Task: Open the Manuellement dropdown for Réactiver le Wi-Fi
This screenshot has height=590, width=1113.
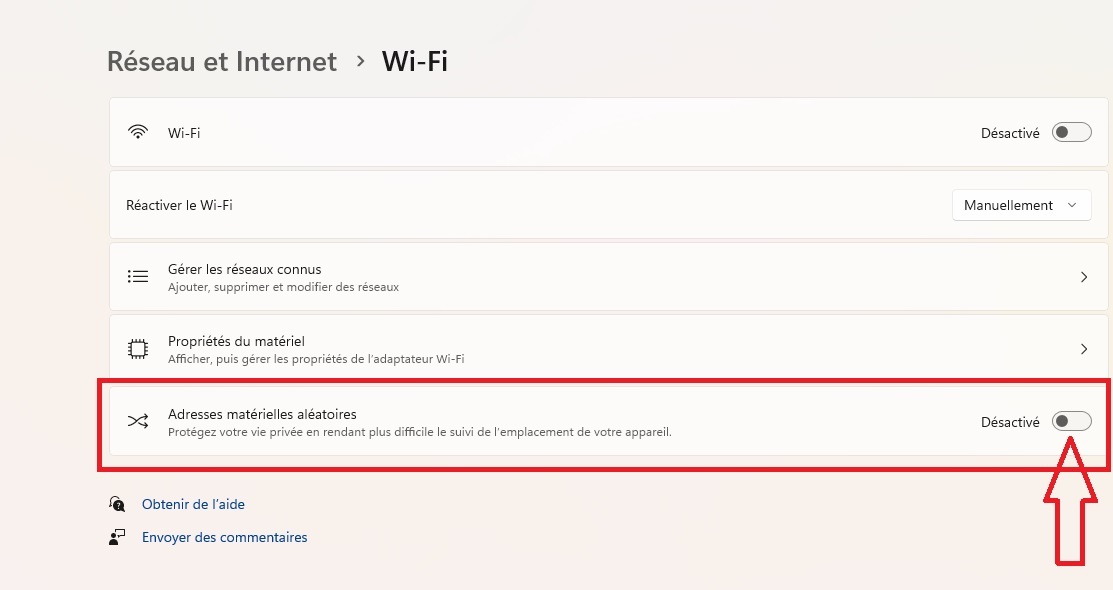Action: point(1020,205)
